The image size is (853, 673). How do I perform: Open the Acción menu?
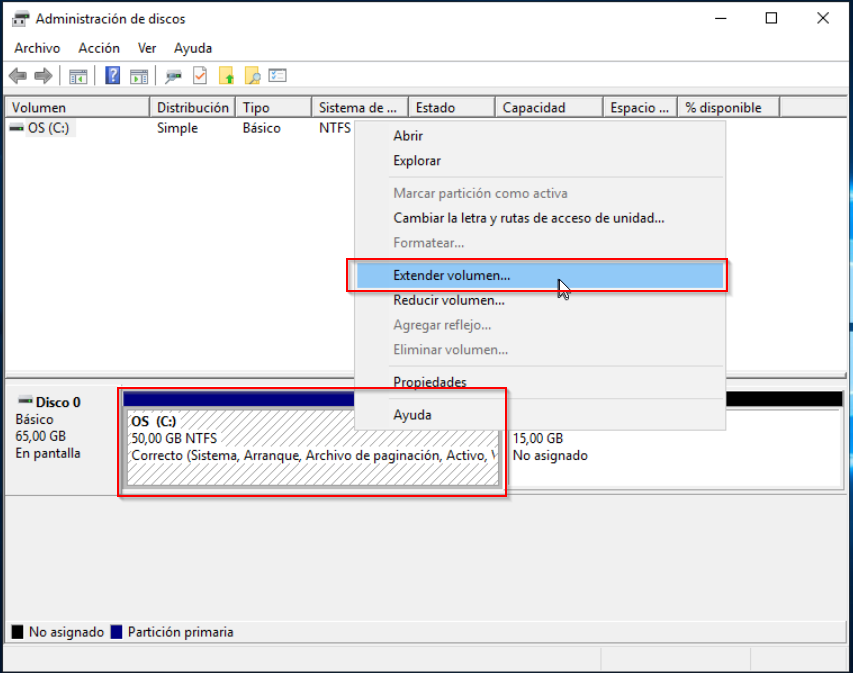[99, 48]
